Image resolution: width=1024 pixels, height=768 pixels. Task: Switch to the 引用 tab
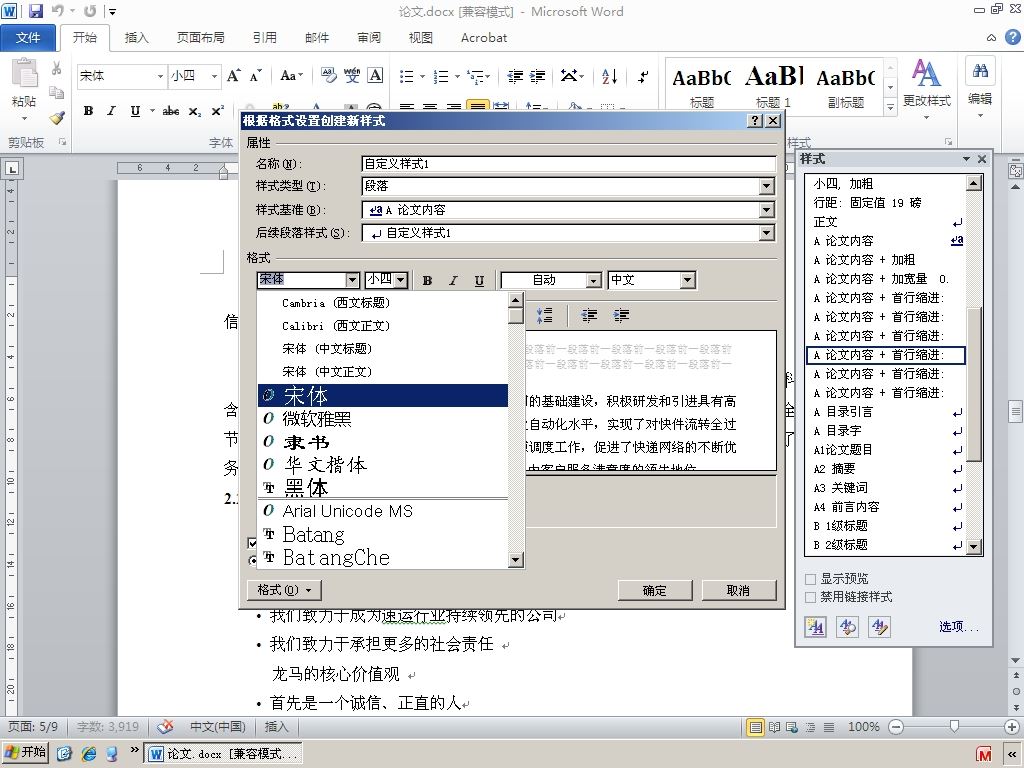point(264,38)
